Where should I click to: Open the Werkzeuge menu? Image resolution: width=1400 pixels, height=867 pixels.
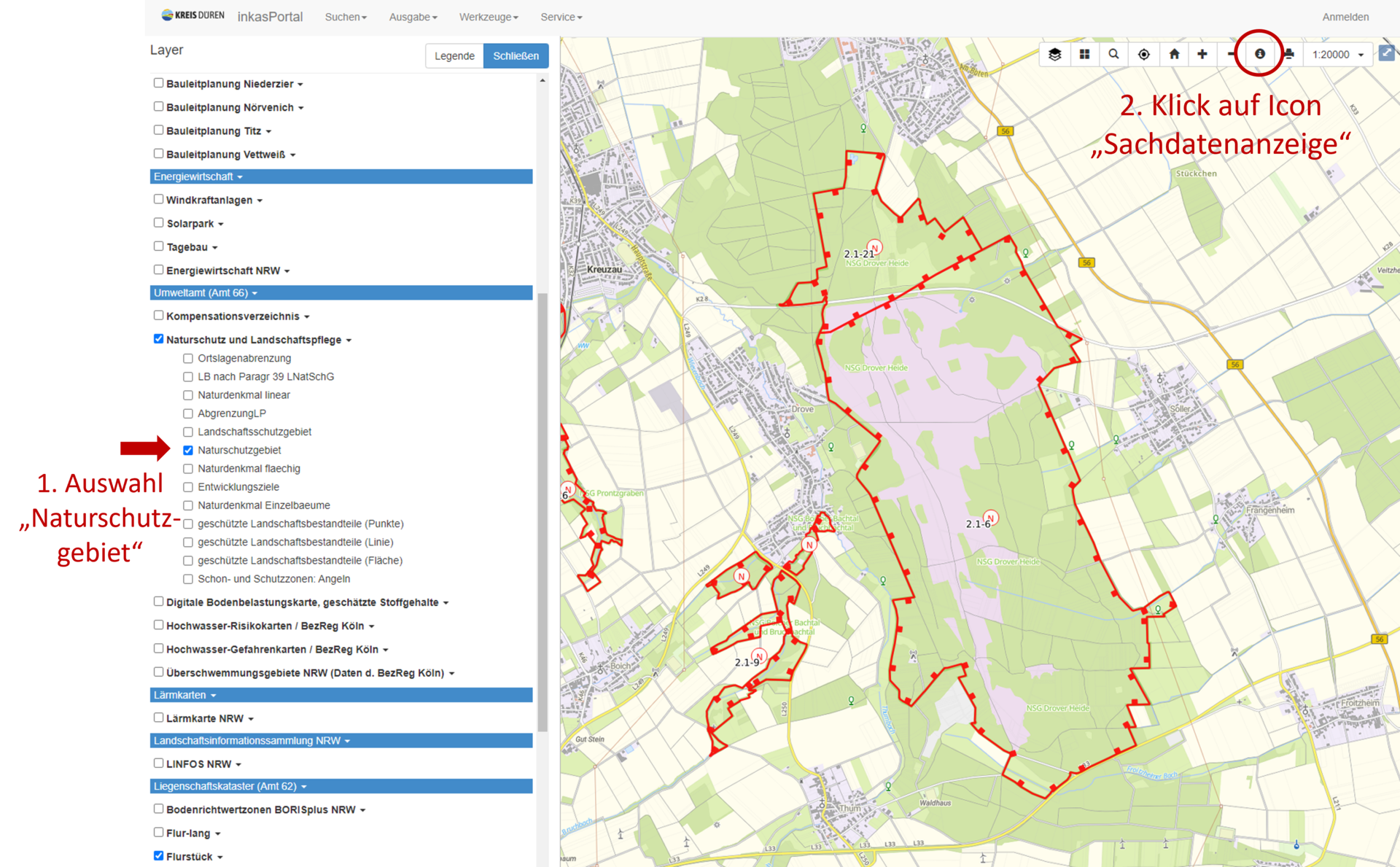pos(488,17)
